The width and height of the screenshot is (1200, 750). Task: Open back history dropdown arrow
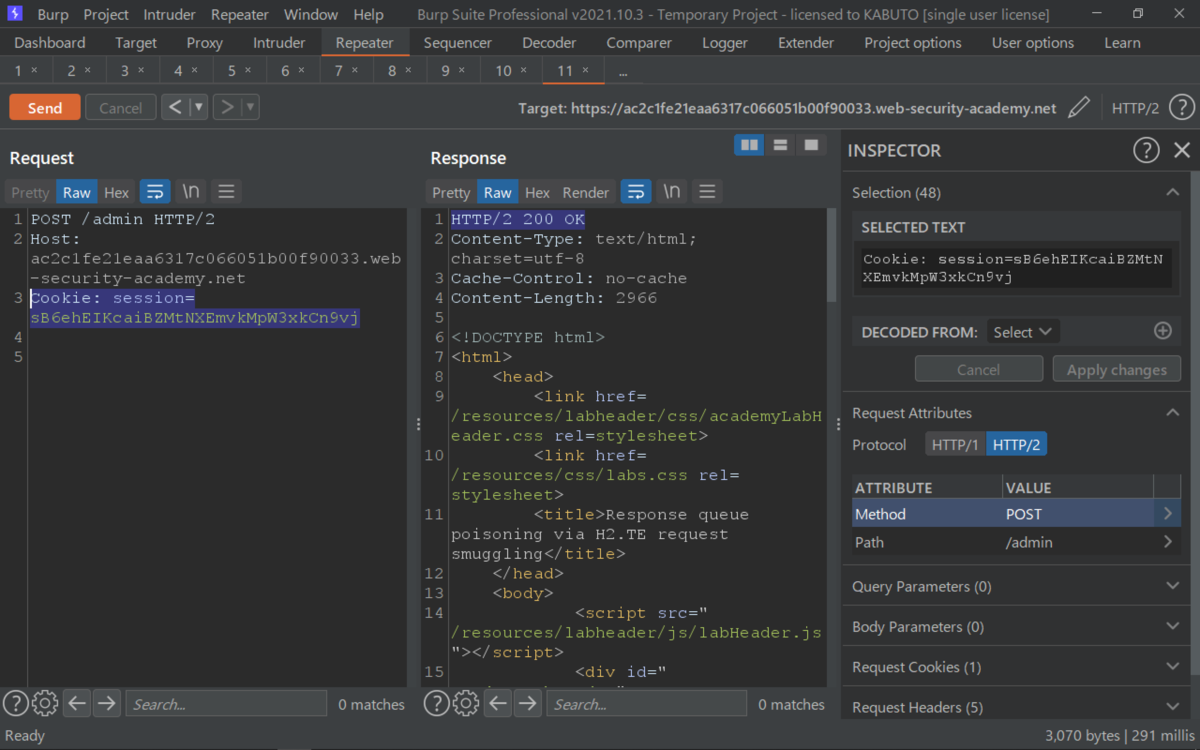pos(198,107)
